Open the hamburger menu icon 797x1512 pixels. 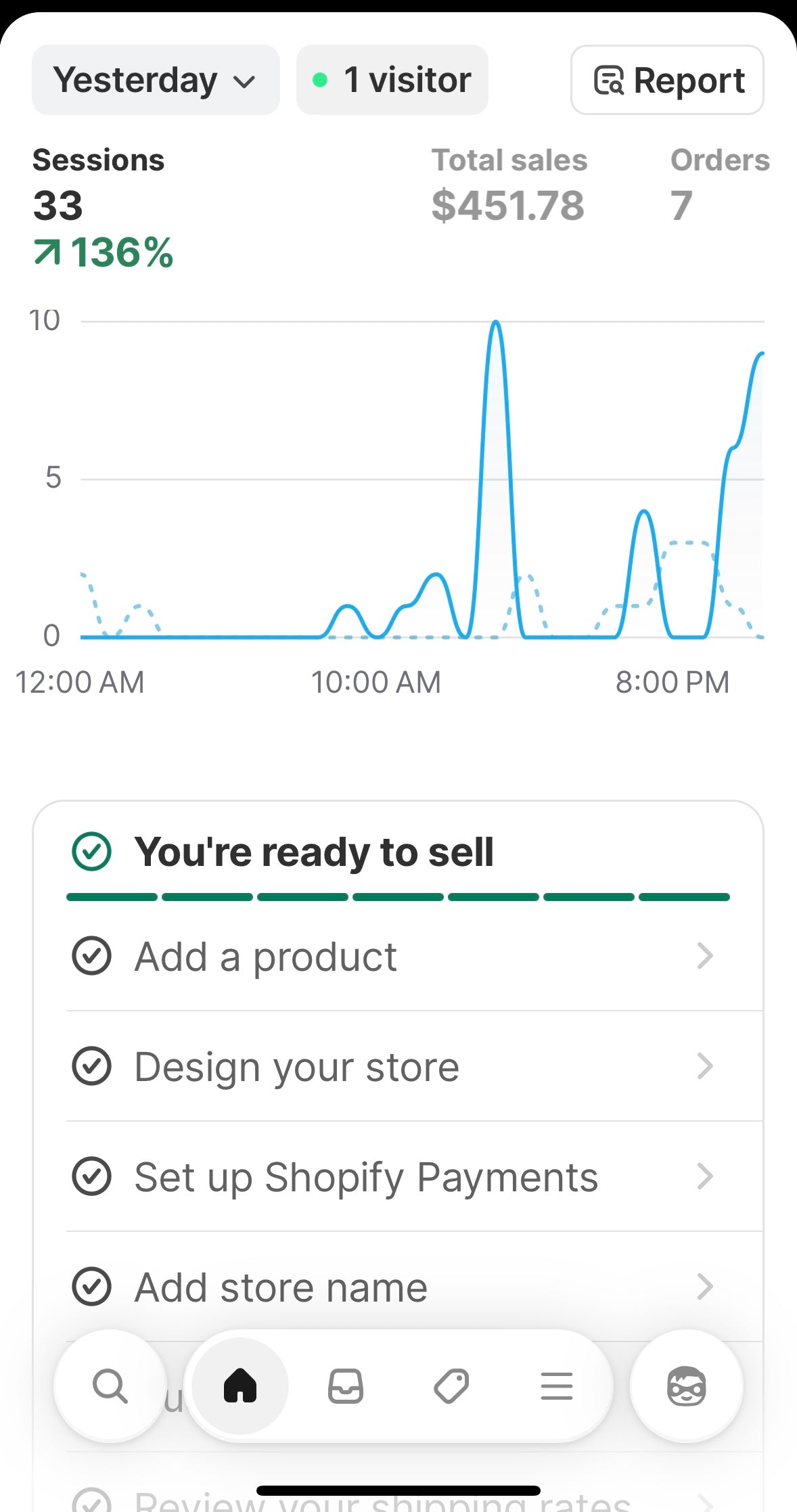557,1386
